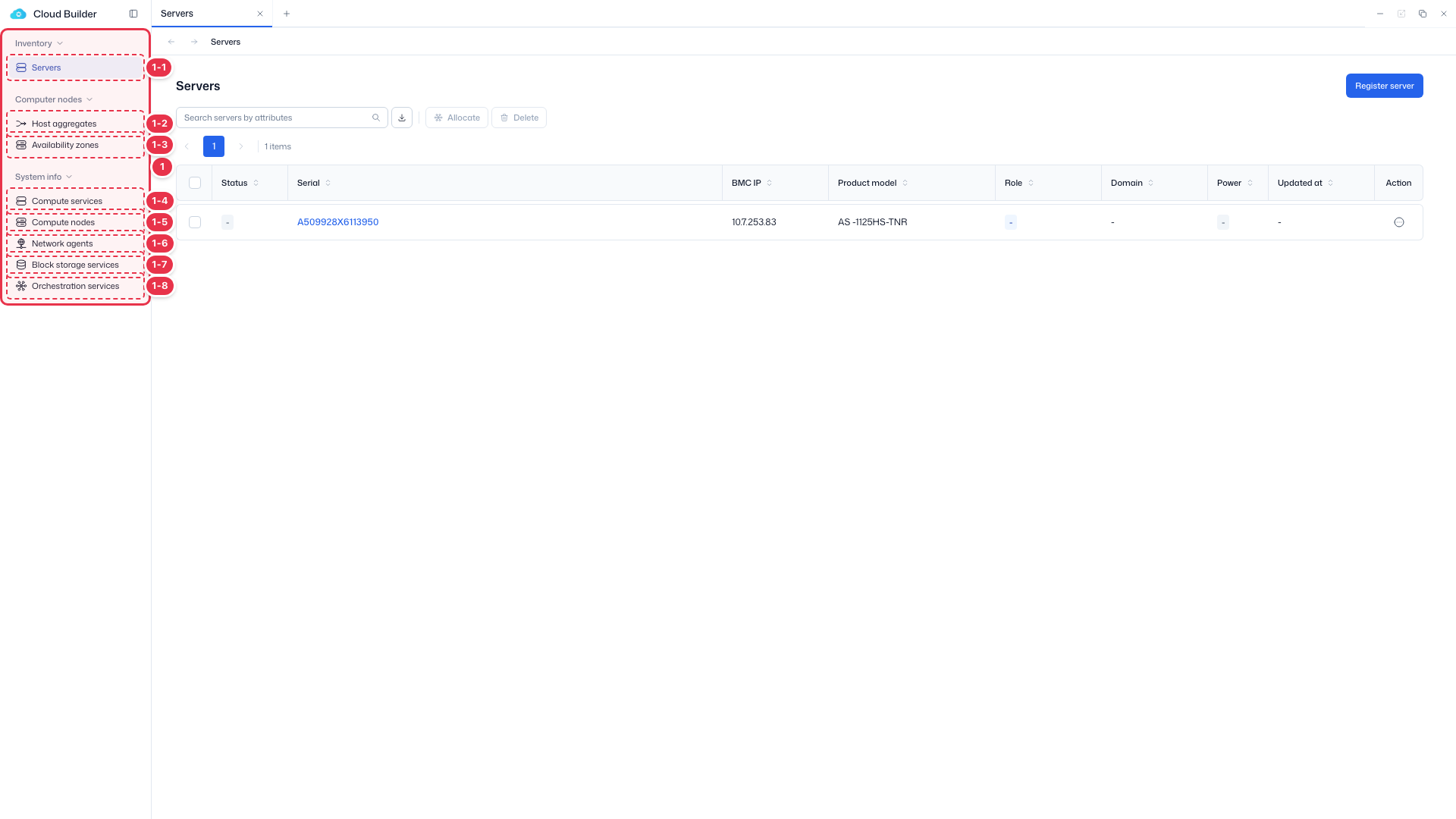Navigate forward with the right arrow
Image resolution: width=1456 pixels, height=819 pixels.
(x=194, y=42)
